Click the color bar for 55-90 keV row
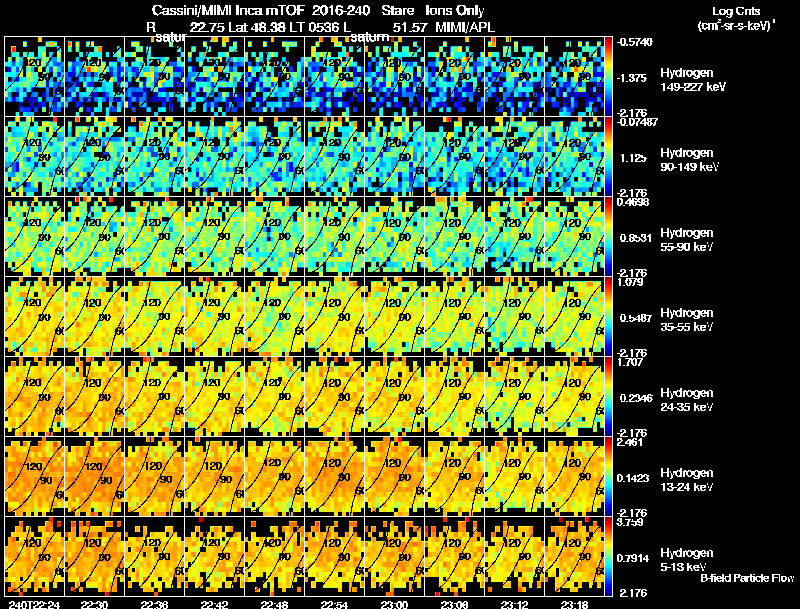800x609 pixels. pyautogui.click(x=608, y=237)
